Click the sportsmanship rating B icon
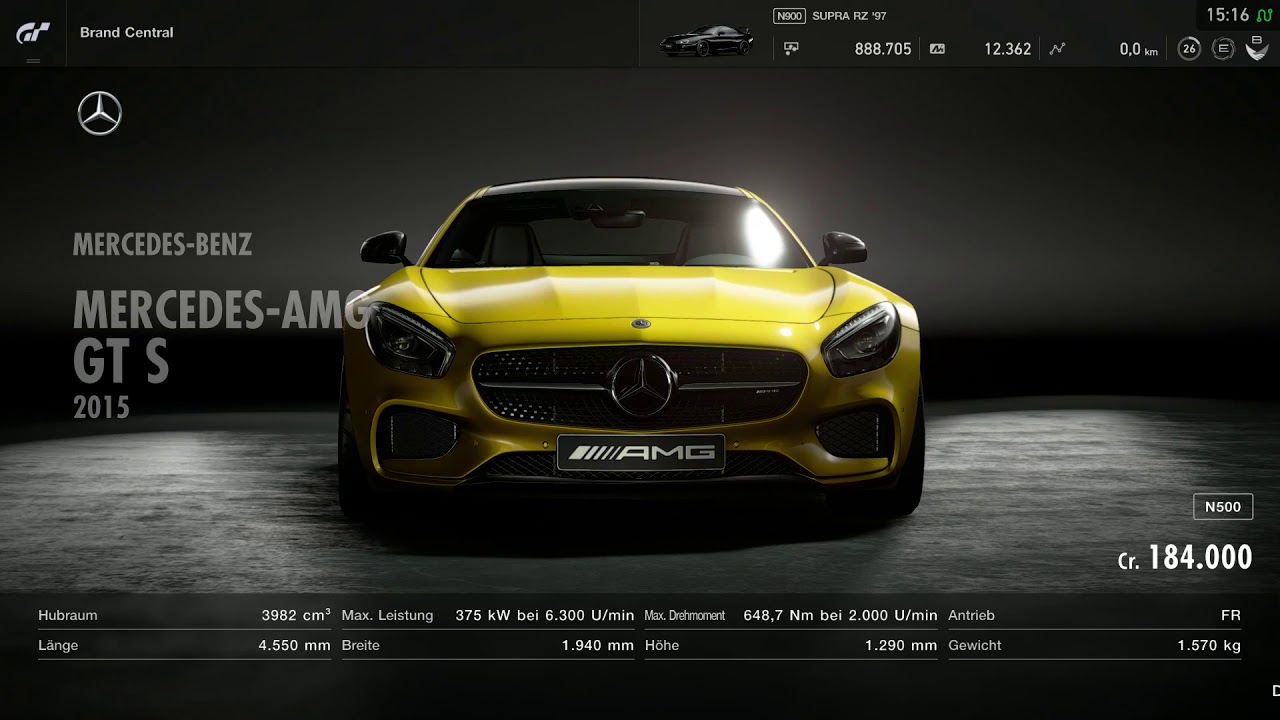 coord(1256,47)
